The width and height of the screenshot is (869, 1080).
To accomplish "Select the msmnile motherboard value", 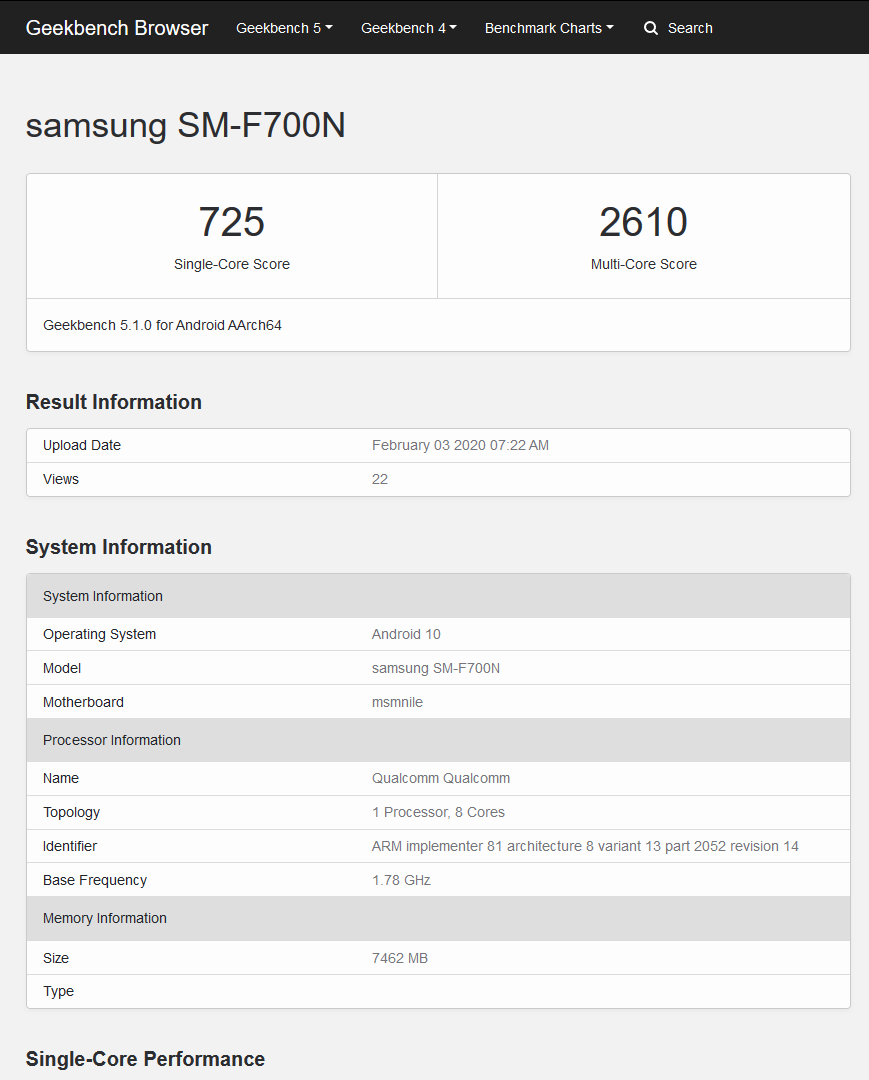I will [x=397, y=703].
